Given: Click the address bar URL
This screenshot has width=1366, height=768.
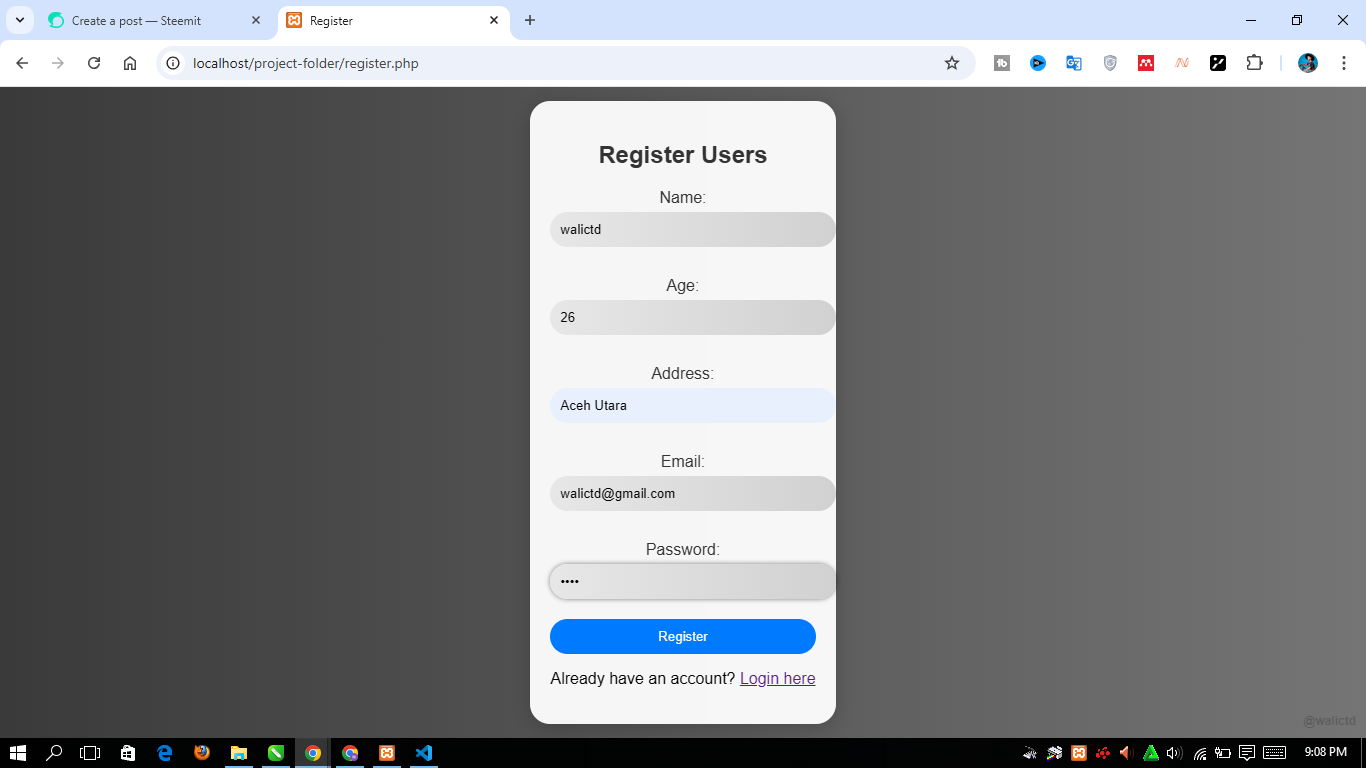Looking at the screenshot, I should [306, 63].
